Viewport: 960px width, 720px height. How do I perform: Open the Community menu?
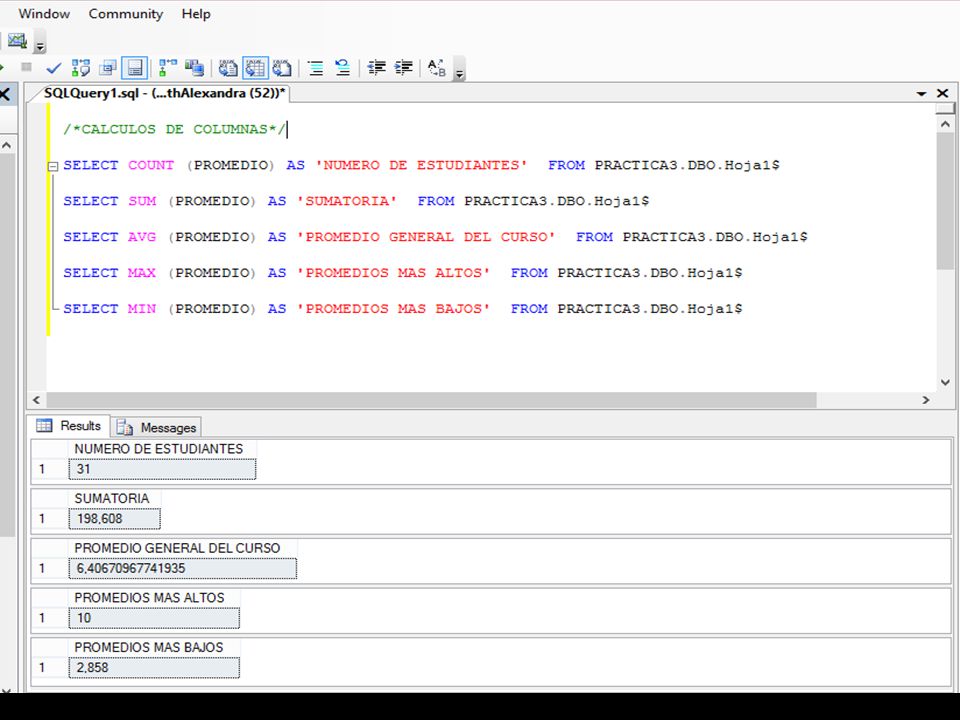126,13
